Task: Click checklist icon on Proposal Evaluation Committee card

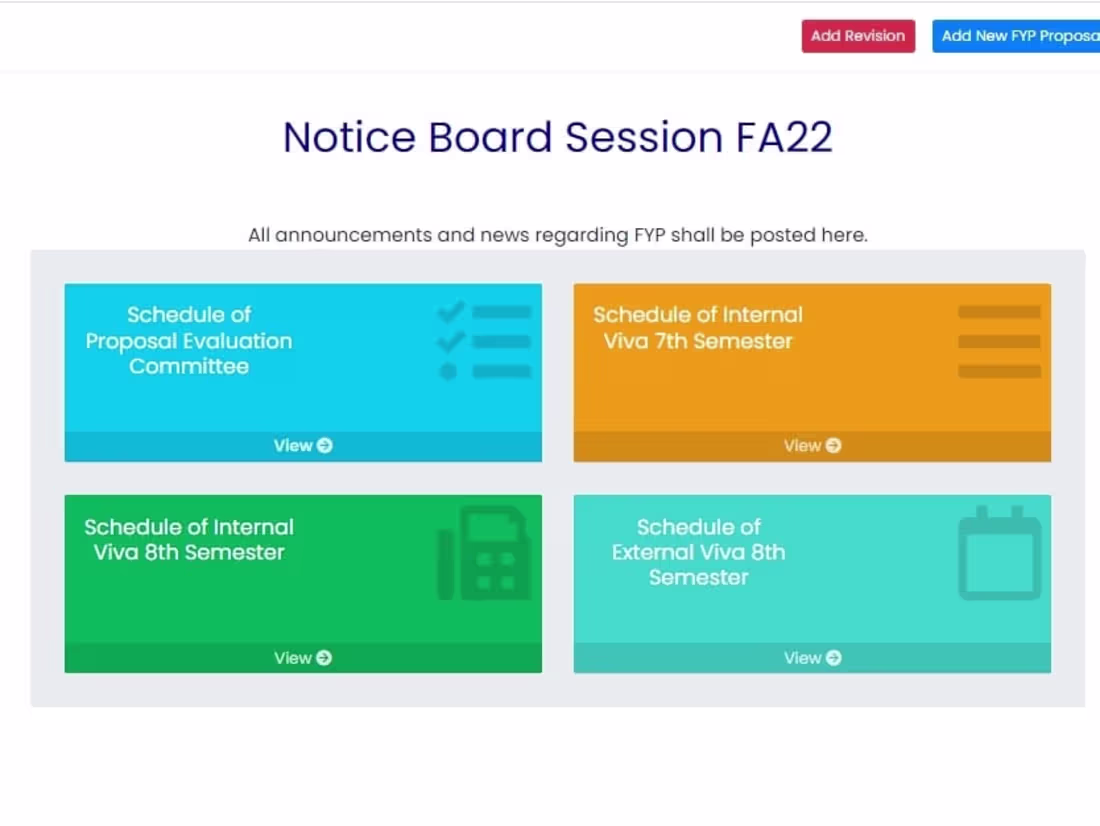Action: click(x=485, y=342)
